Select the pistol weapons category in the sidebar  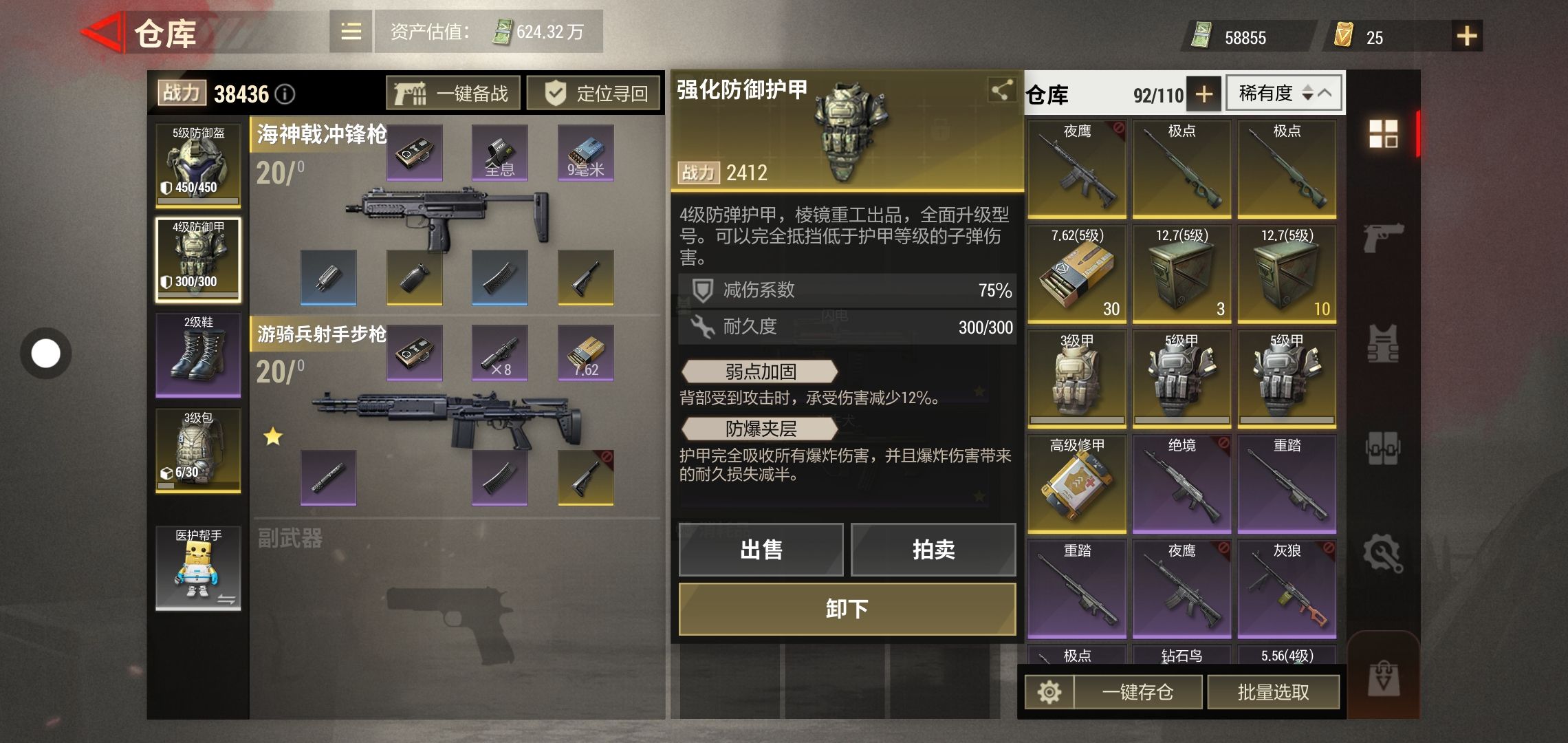pyautogui.click(x=1383, y=237)
